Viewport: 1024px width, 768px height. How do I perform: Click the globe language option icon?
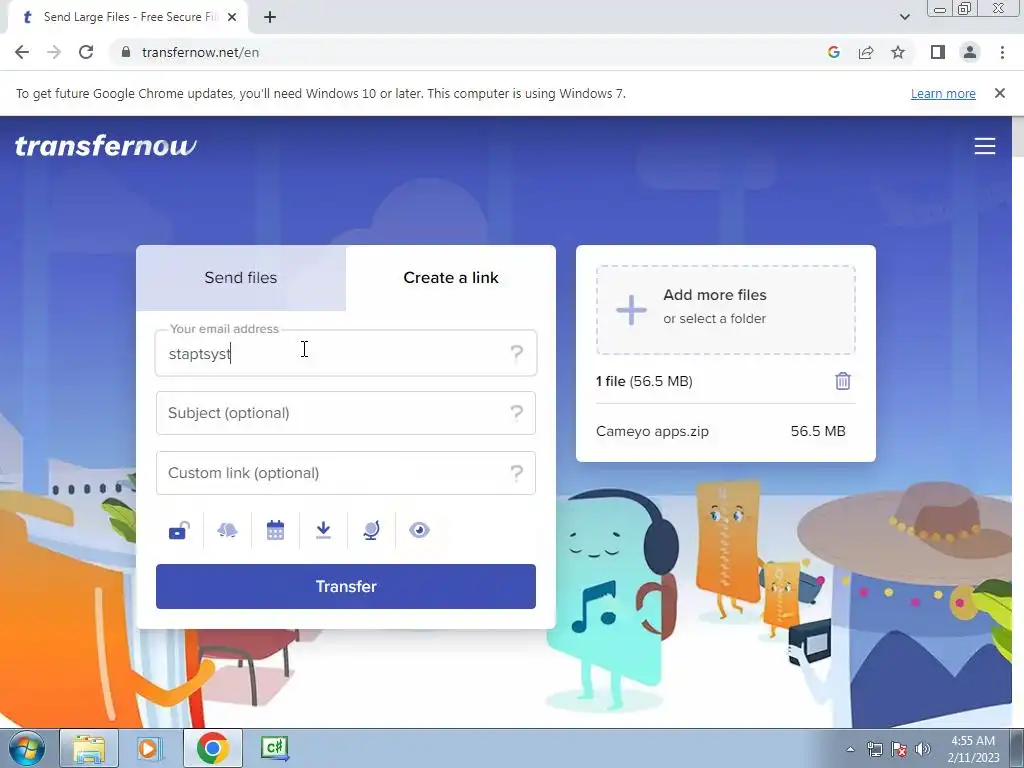coord(372,530)
